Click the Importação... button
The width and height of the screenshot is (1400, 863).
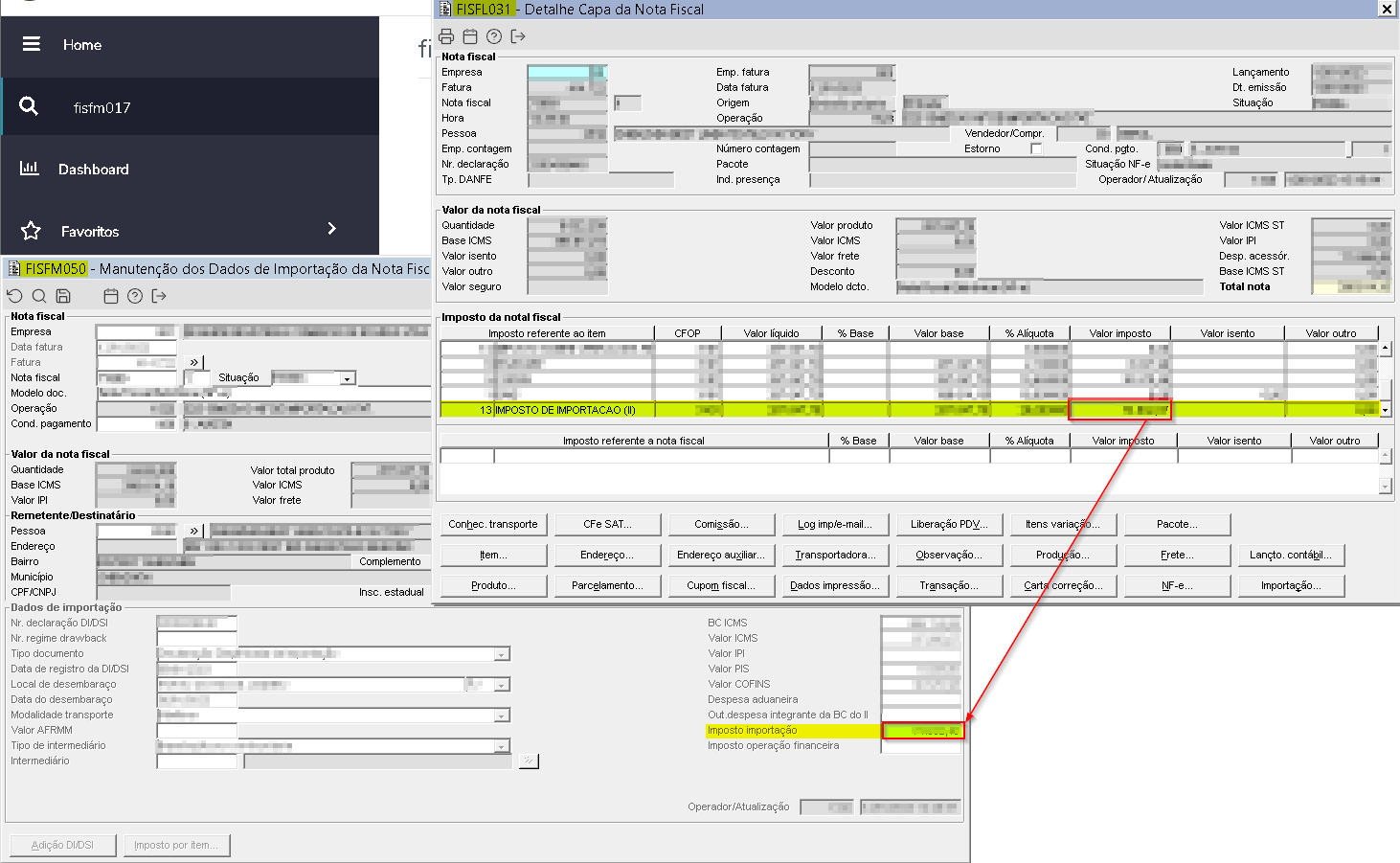tap(1291, 585)
